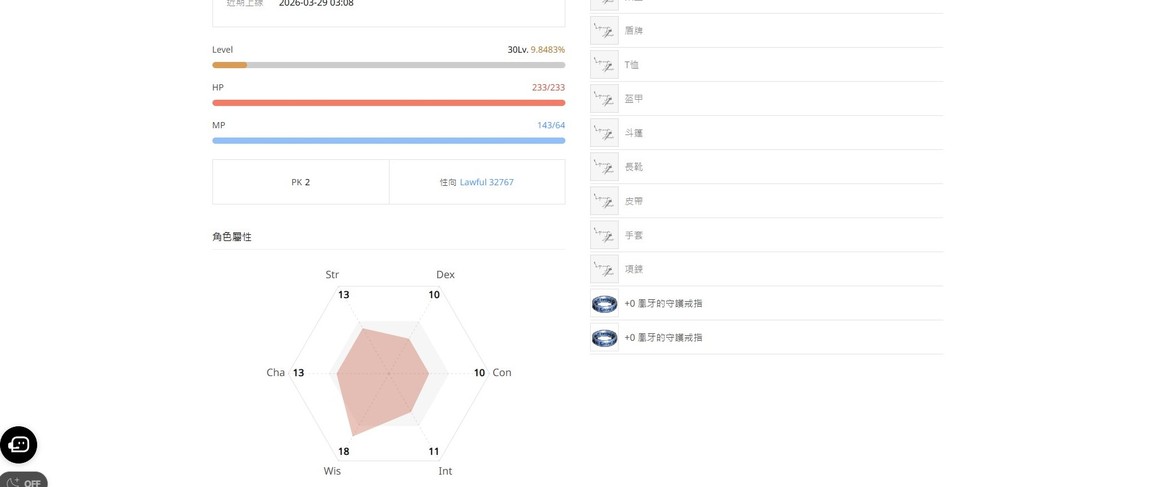Click the orange Level progress bar
This screenshot has width=1150, height=487.
coord(388,65)
